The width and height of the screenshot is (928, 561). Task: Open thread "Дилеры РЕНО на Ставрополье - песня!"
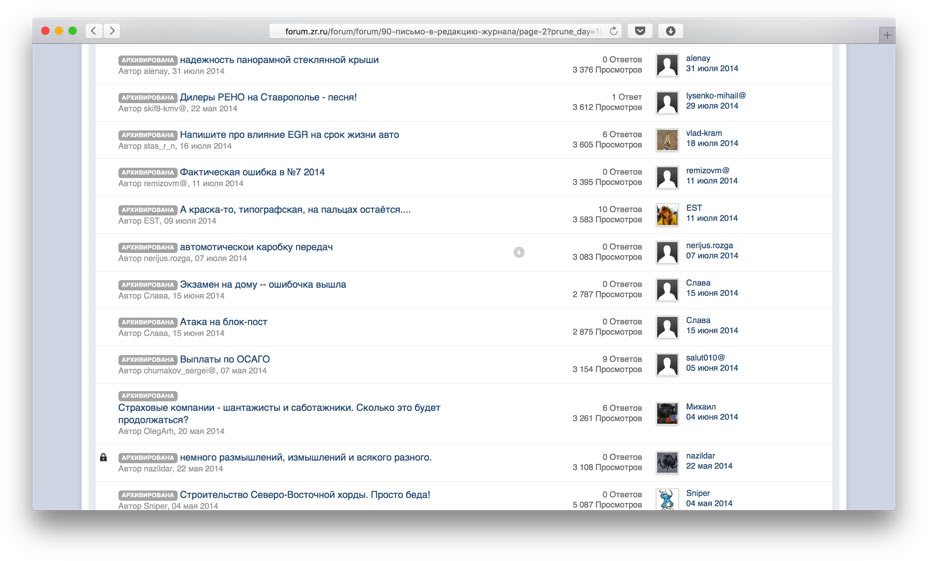pos(268,97)
